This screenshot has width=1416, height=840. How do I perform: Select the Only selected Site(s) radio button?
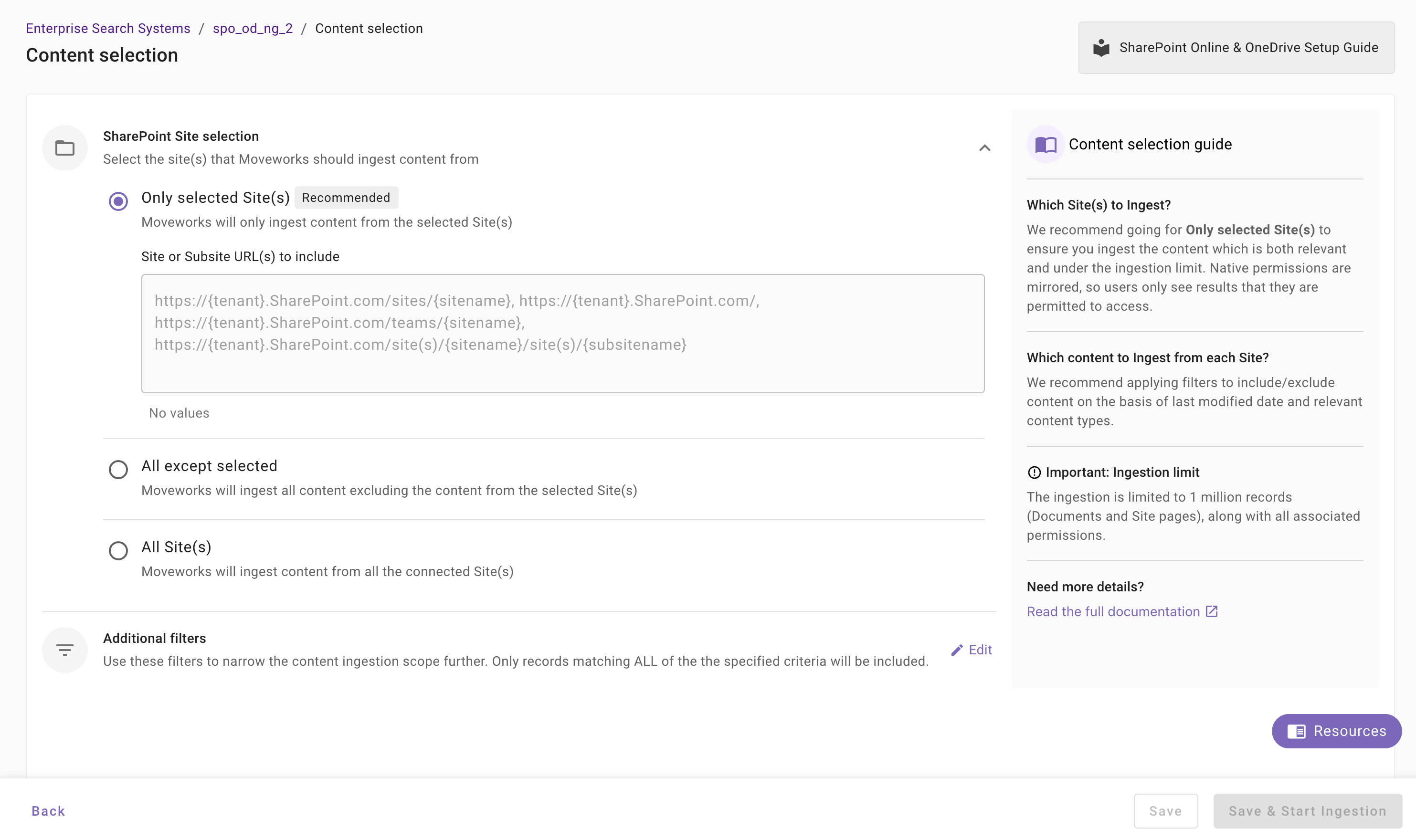pos(118,201)
